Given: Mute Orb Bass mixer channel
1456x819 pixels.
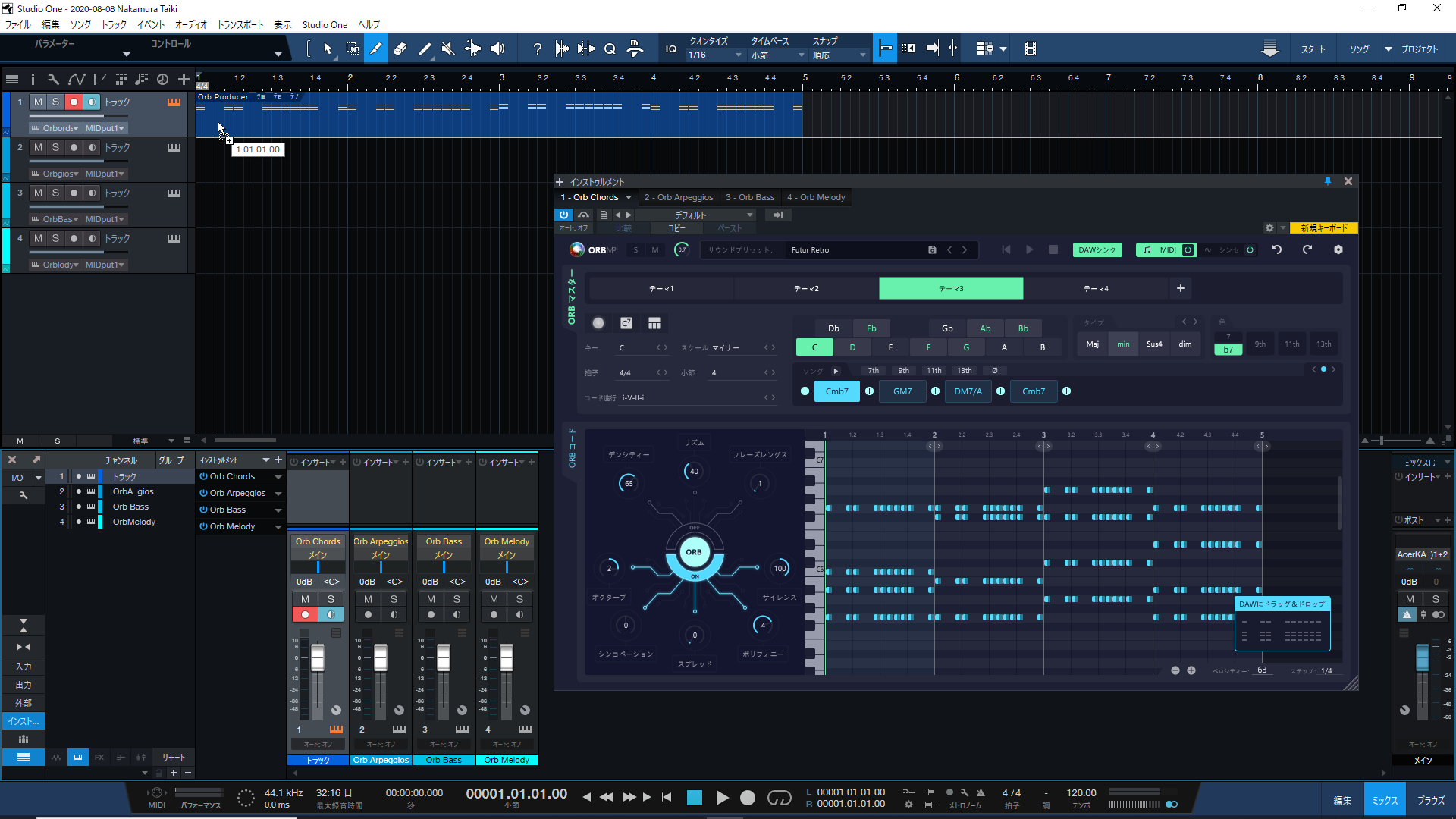Looking at the screenshot, I should (431, 599).
